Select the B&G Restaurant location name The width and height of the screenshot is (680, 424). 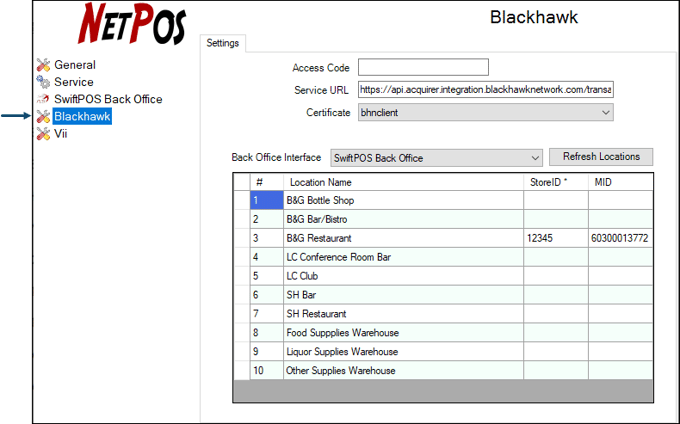[x=403, y=238]
